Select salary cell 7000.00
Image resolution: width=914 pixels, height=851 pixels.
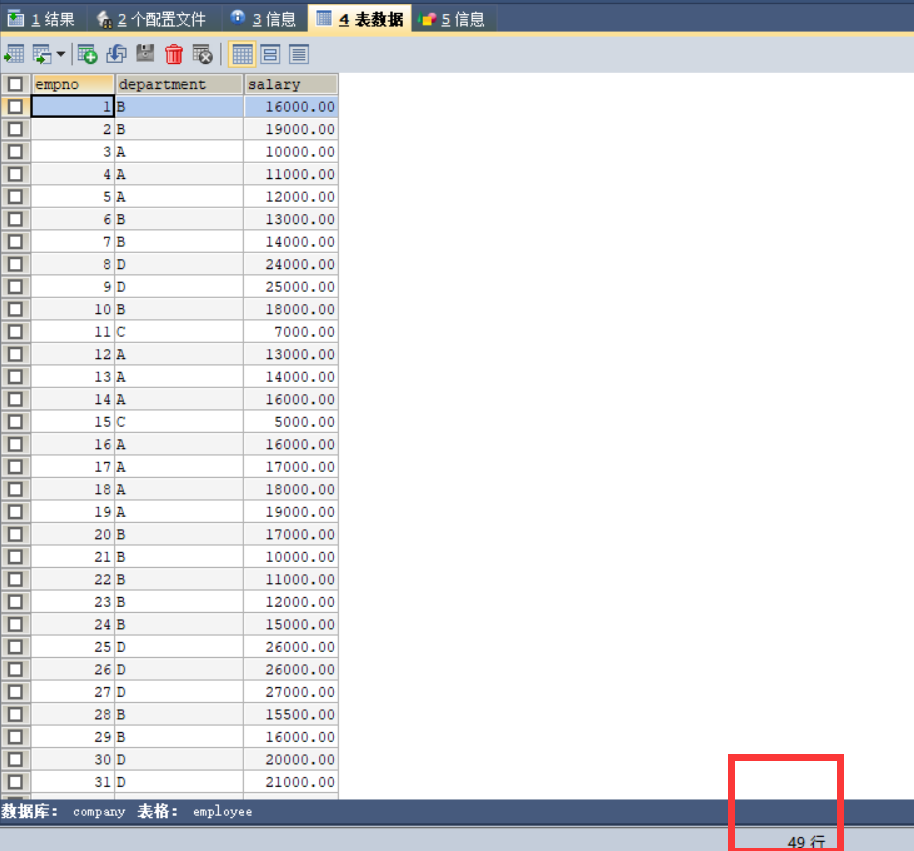[291, 332]
